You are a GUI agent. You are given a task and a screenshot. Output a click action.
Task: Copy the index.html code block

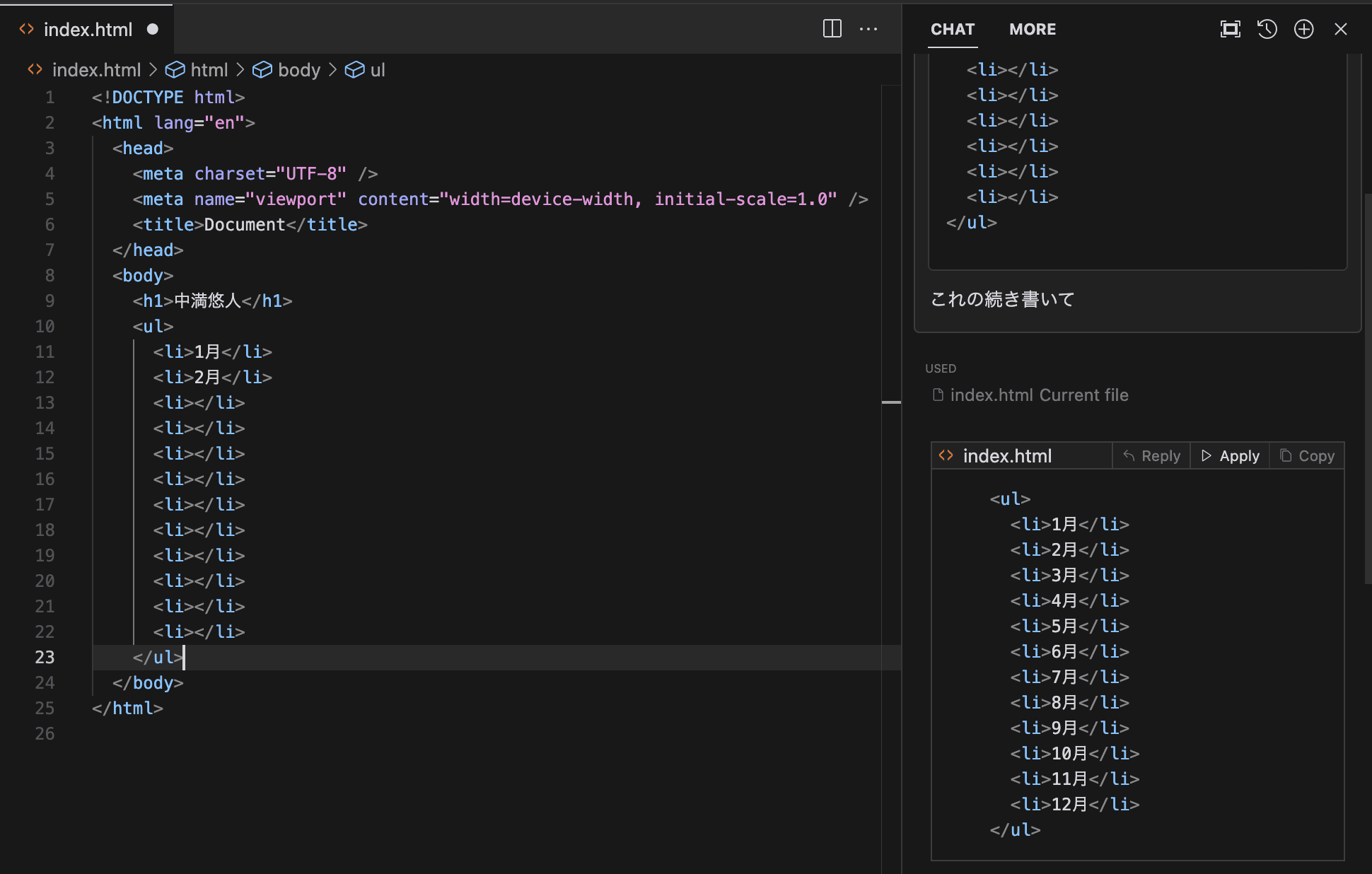1307,456
